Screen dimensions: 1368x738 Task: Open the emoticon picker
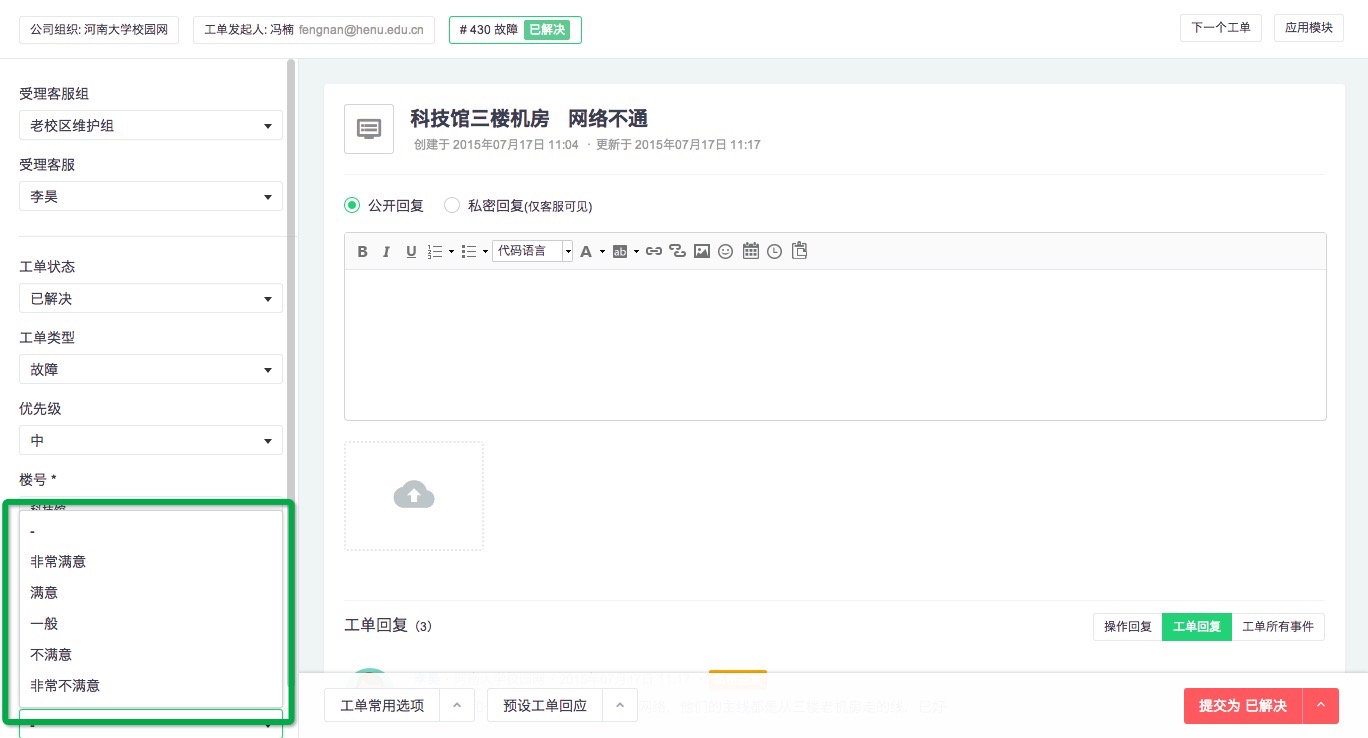click(726, 251)
